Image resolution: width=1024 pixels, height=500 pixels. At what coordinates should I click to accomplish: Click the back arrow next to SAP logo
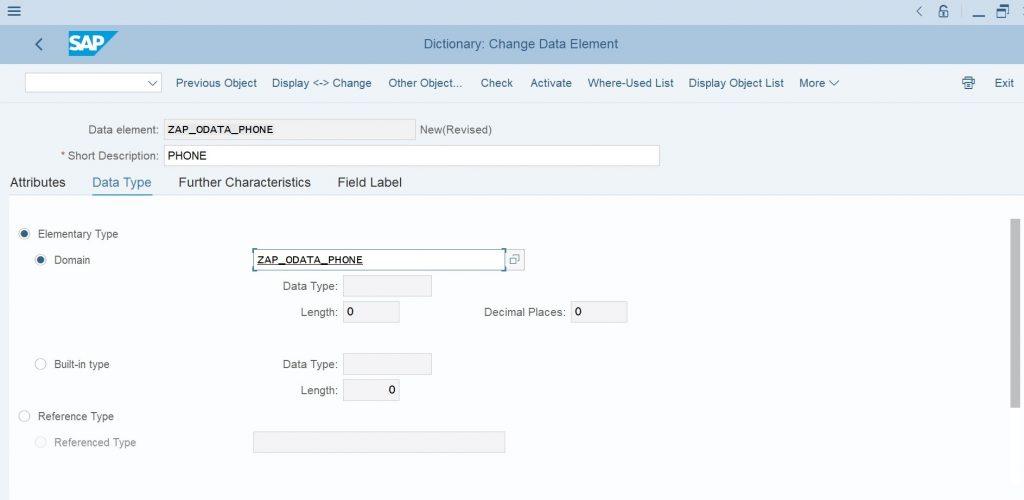coord(39,44)
